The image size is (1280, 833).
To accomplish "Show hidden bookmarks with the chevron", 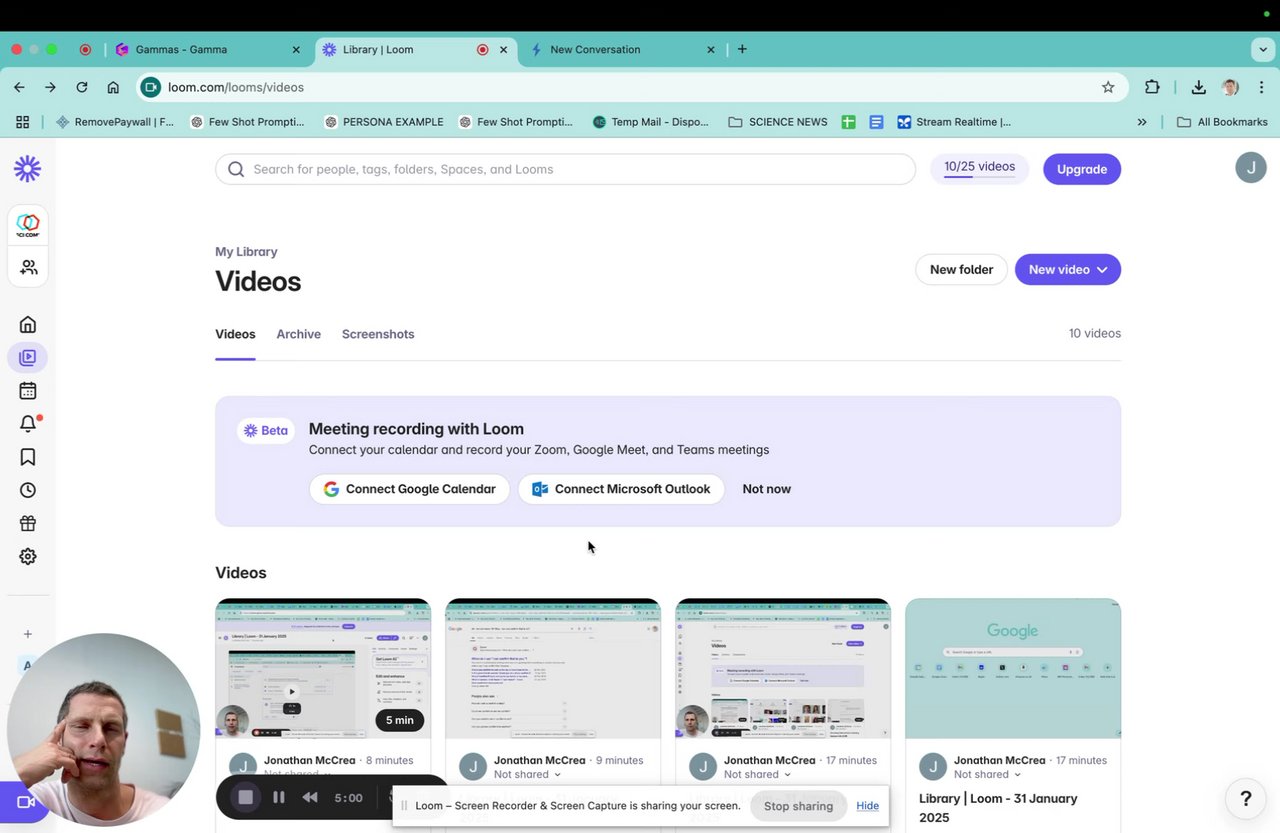I will click(1142, 122).
